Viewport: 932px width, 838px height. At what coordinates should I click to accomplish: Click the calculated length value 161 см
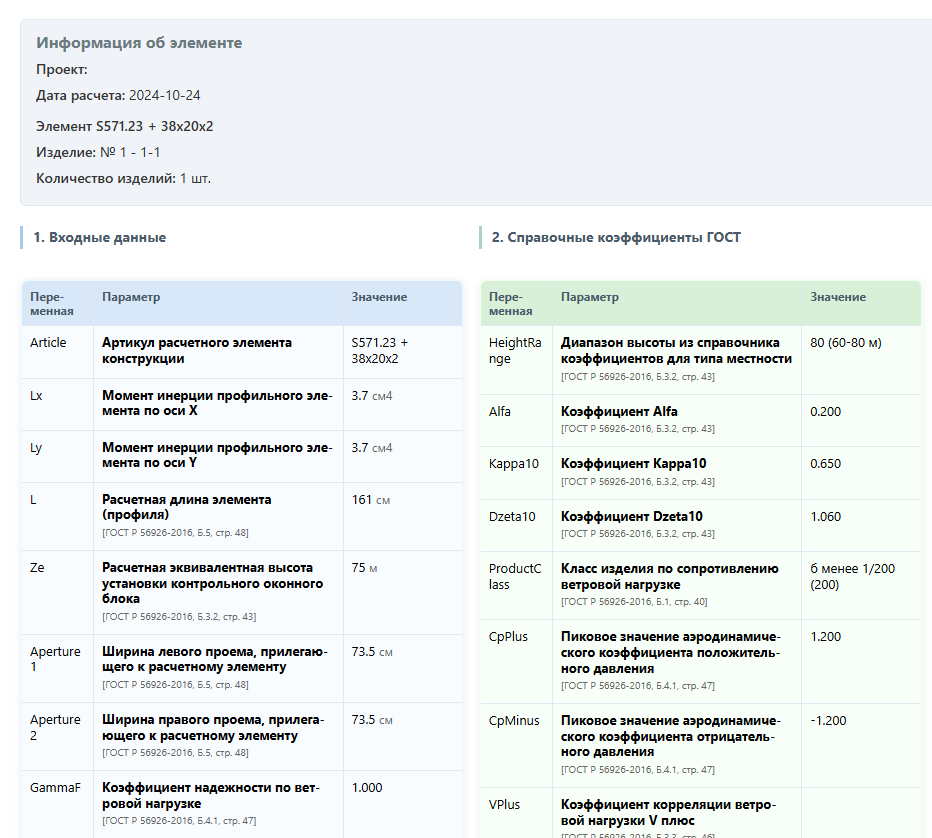369,500
